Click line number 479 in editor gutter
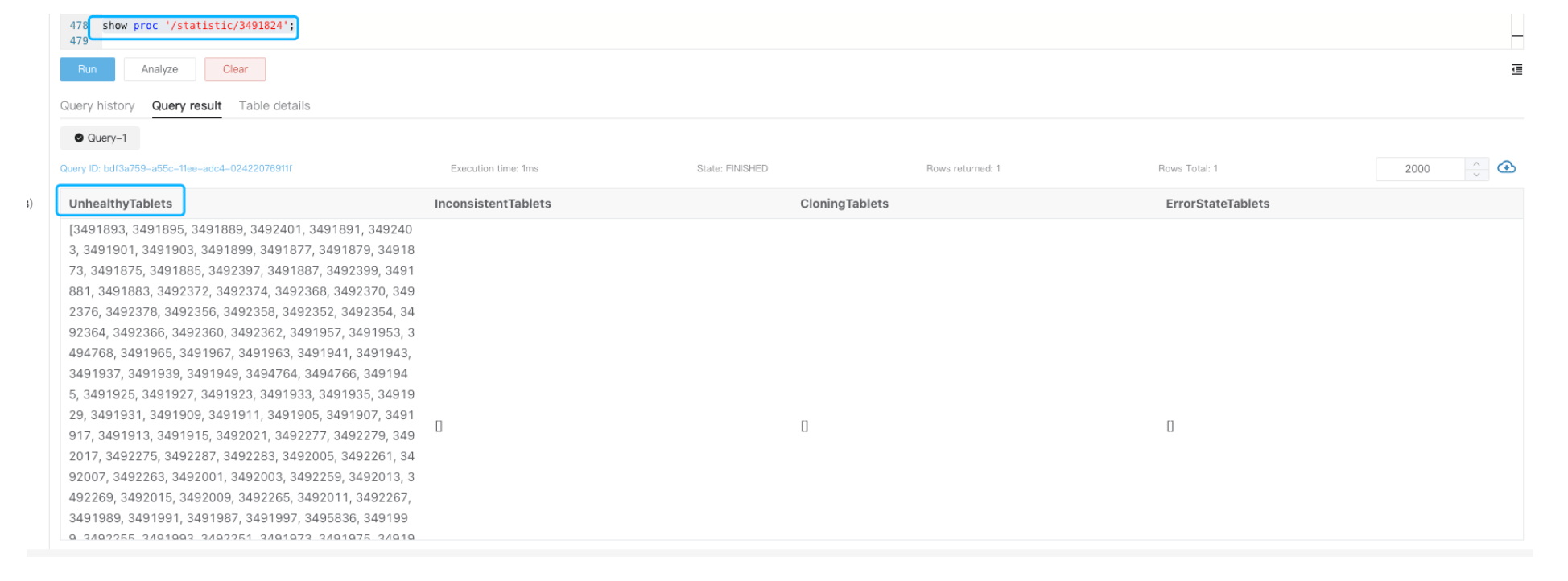 tap(78, 41)
